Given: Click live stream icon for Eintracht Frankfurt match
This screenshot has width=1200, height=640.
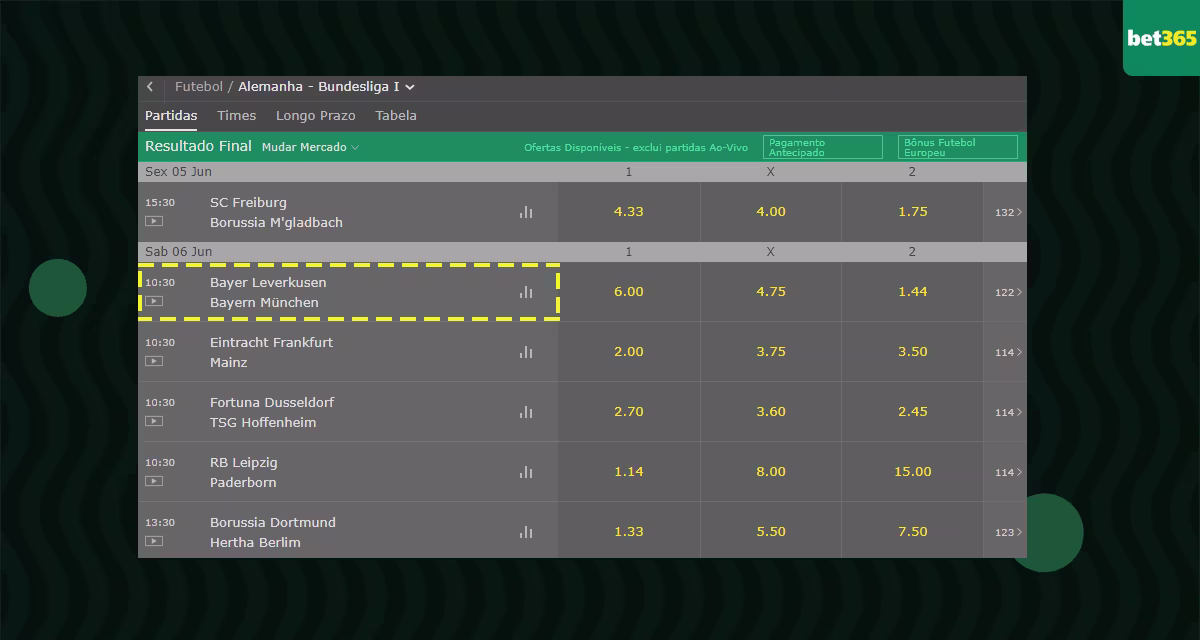Looking at the screenshot, I should click(154, 361).
